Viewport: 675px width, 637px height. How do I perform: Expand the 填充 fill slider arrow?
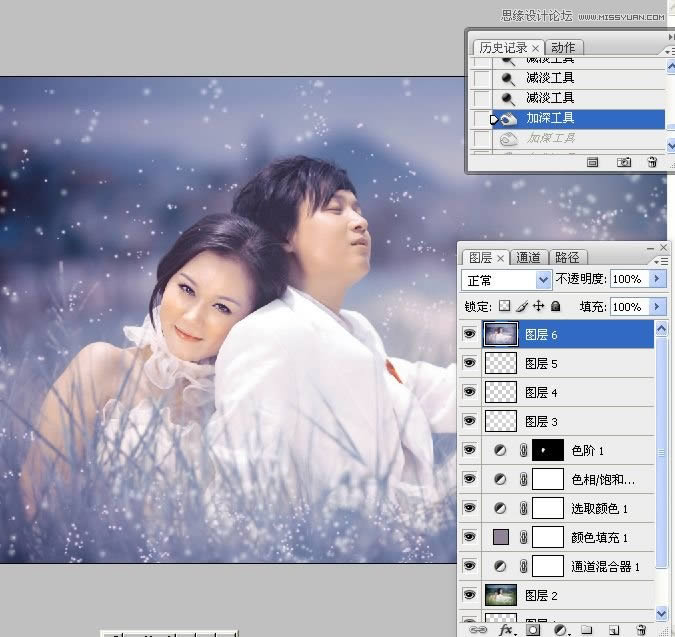point(657,306)
